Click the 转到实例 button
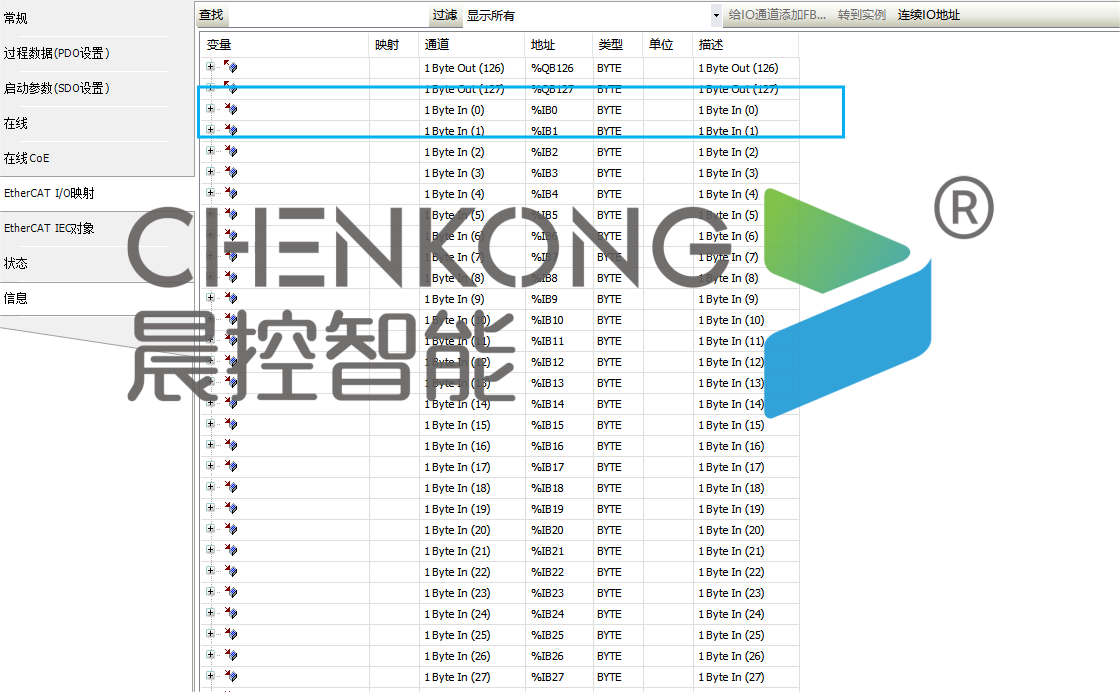1120x692 pixels. coord(861,15)
